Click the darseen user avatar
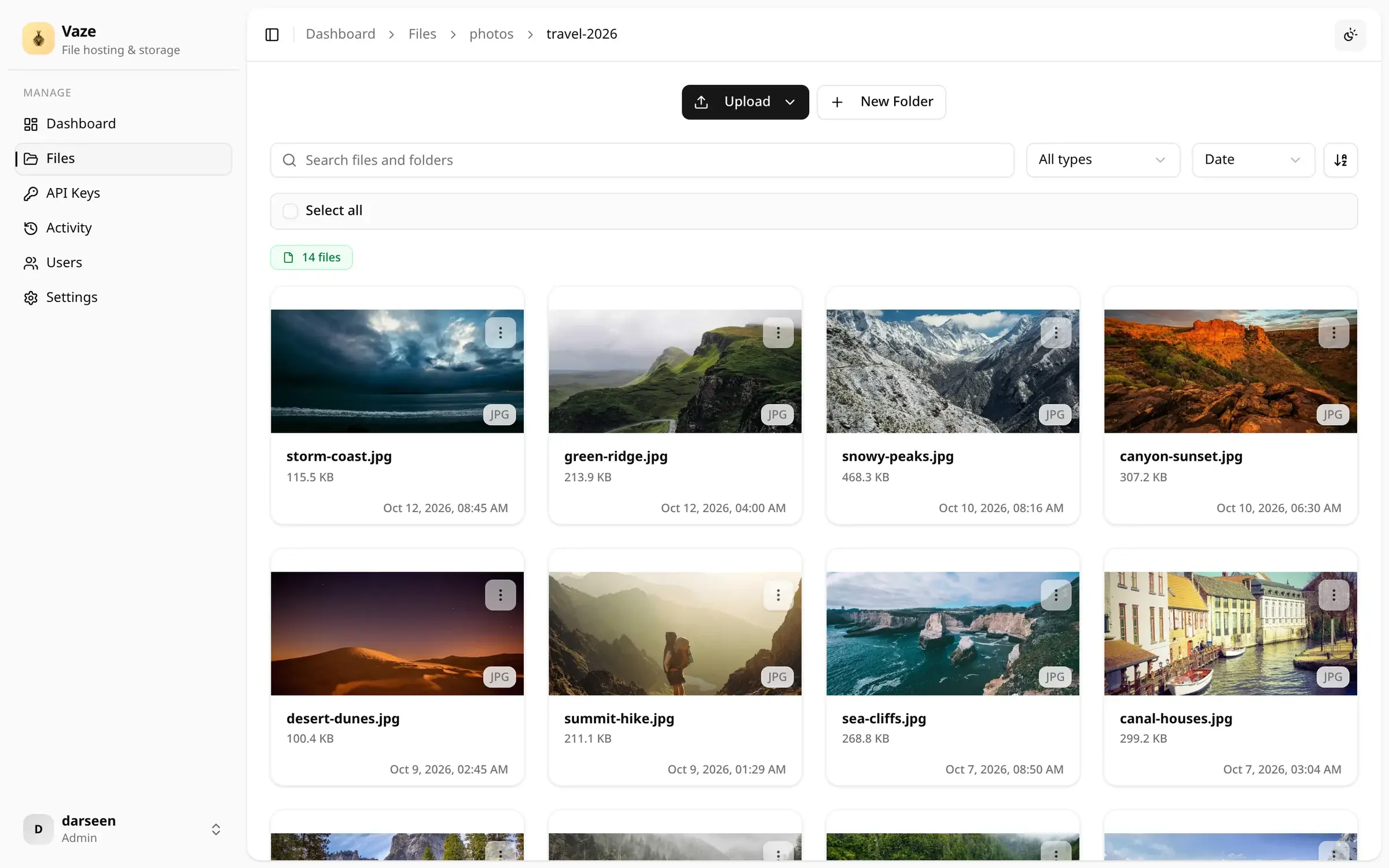 (38, 829)
